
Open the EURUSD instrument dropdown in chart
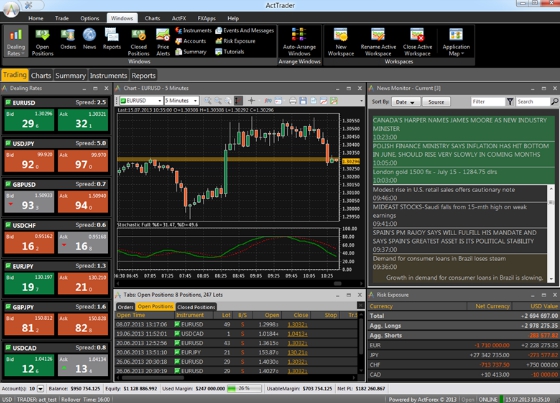(x=160, y=101)
